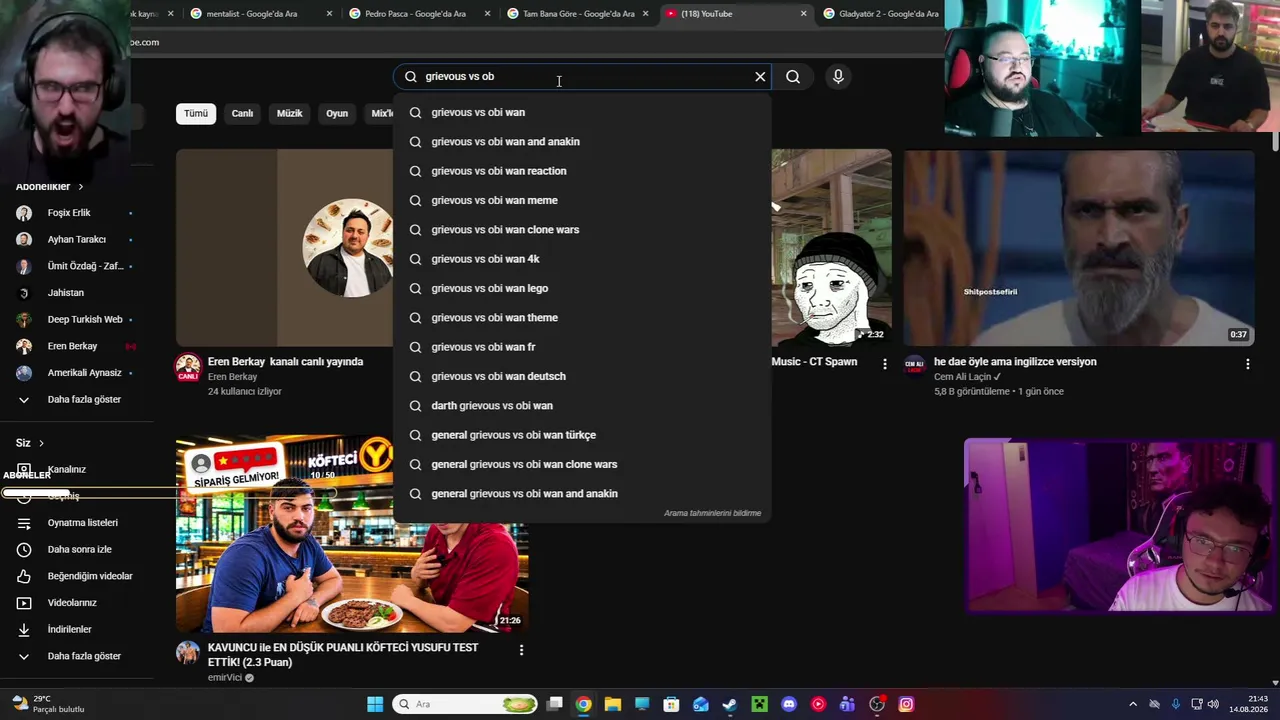Clear the YouTube search box text
Viewport: 1280px width, 720px height.
760,76
